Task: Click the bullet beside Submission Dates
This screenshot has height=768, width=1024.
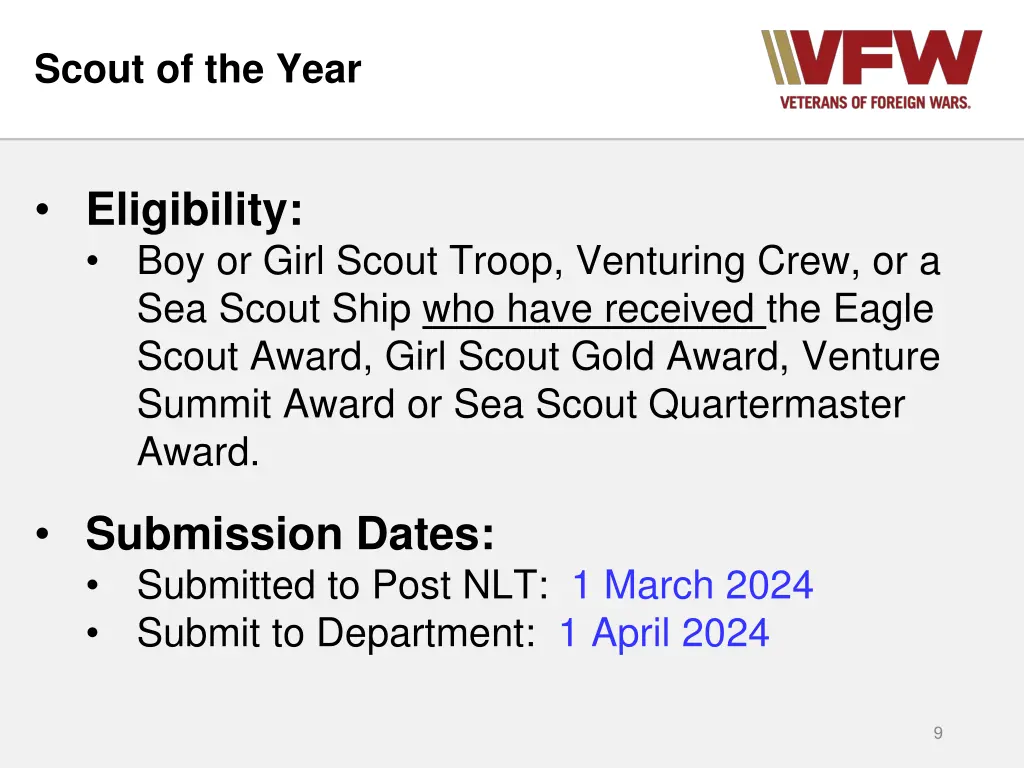Action: [x=41, y=534]
